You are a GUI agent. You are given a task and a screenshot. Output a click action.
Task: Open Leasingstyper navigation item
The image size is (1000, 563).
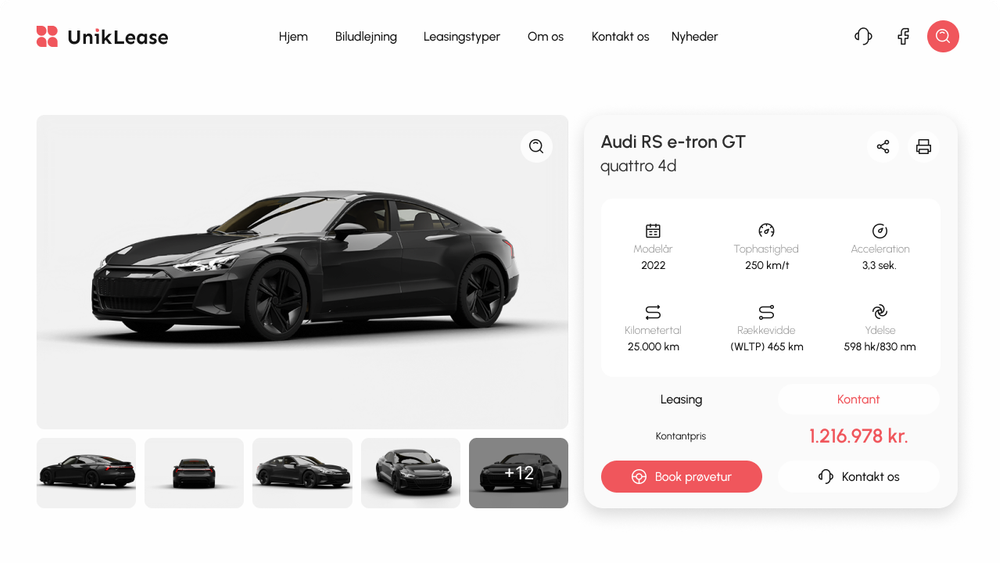tap(462, 37)
